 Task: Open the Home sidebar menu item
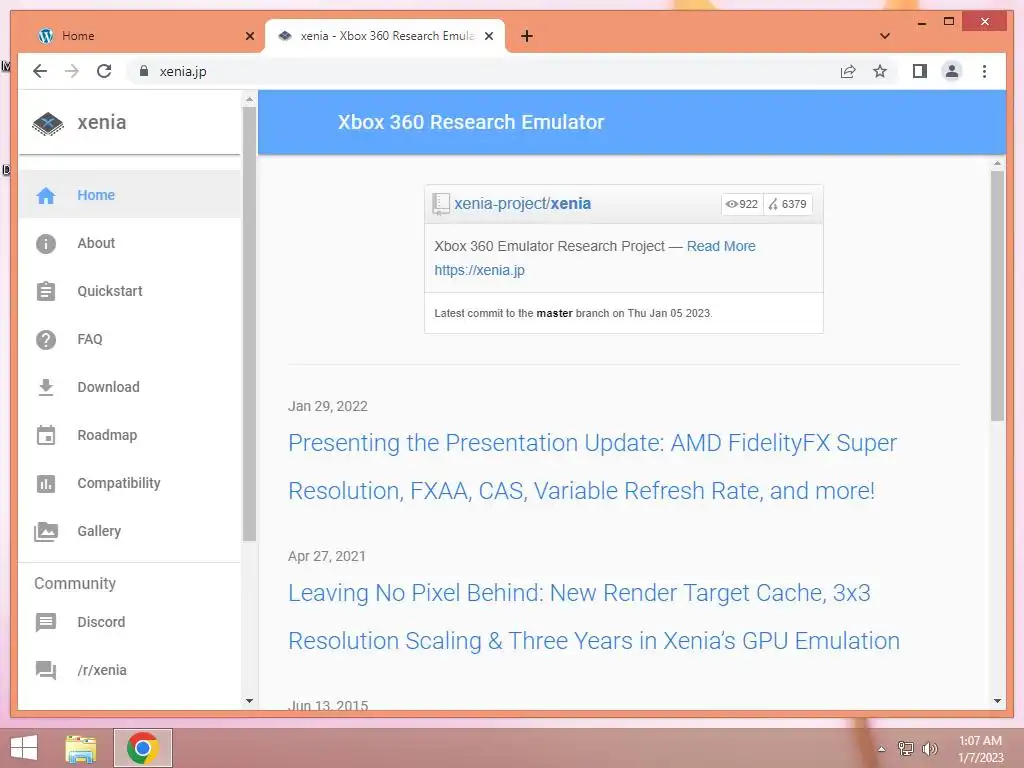pos(129,195)
